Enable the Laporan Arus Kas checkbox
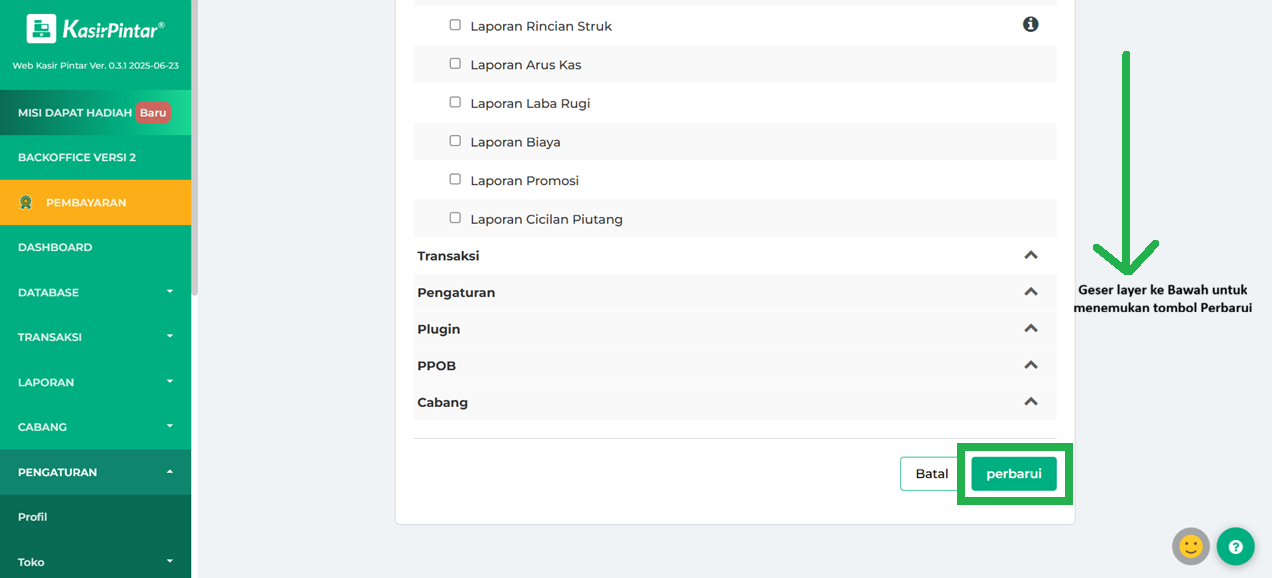Image resolution: width=1272 pixels, height=578 pixels. [455, 63]
